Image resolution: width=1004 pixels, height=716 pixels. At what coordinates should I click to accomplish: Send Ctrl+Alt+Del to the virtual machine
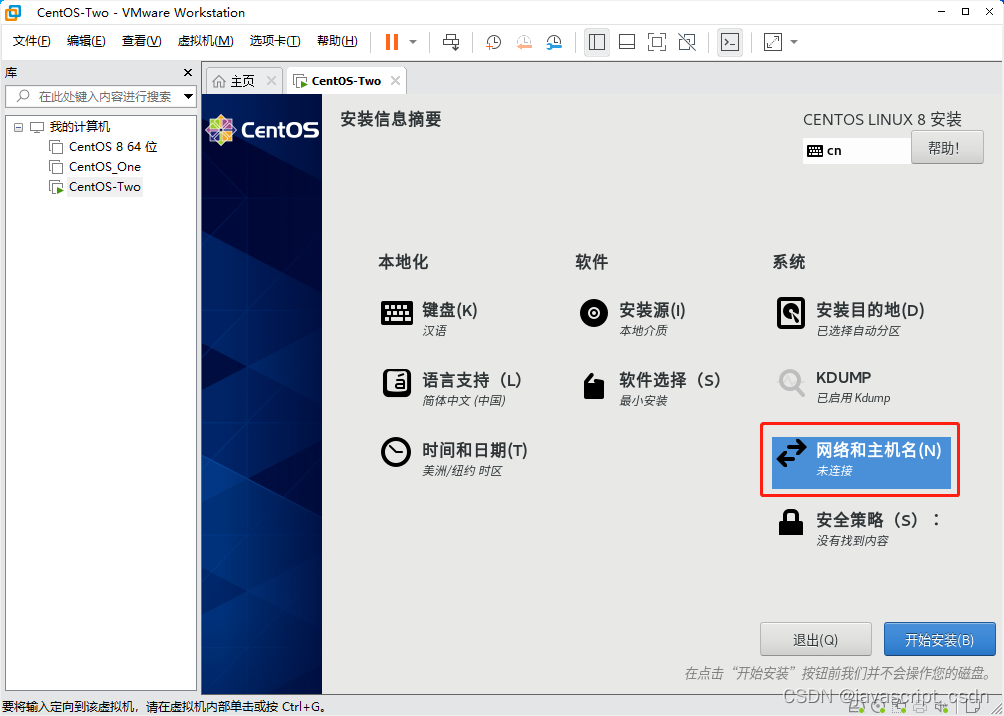pos(451,42)
